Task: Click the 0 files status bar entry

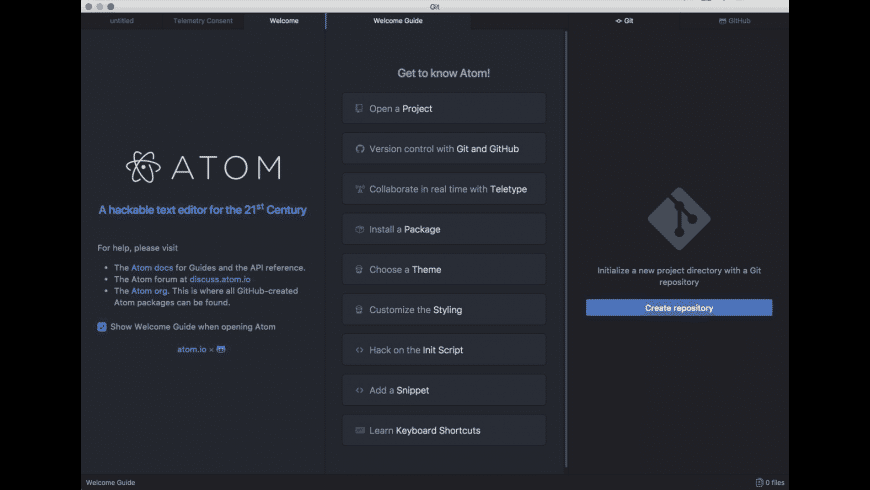Action: click(770, 483)
